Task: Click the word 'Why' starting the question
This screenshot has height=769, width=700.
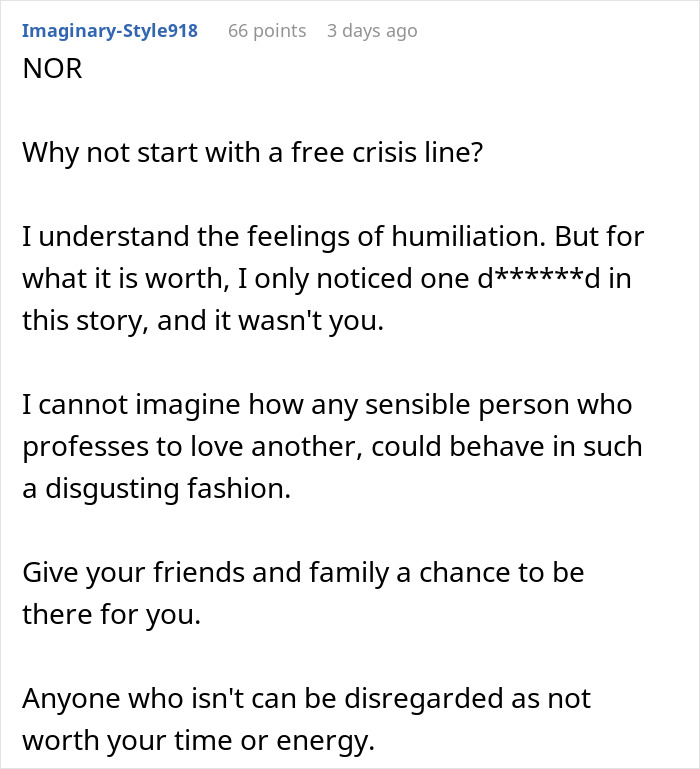Action: [x=47, y=153]
